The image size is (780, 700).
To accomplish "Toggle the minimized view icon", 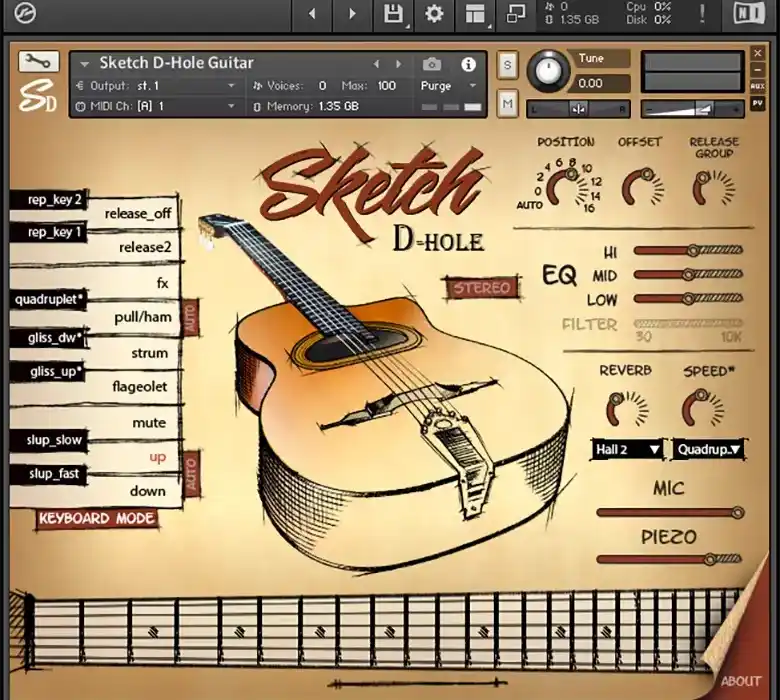I will pyautogui.click(x=515, y=13).
